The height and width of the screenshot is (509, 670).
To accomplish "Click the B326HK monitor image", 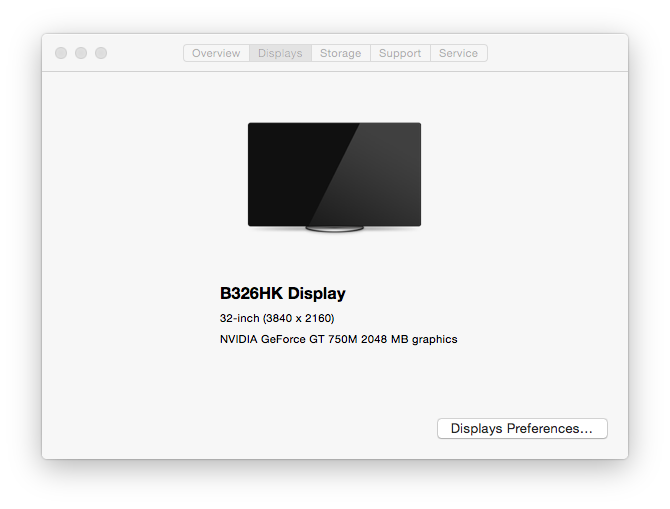I will click(x=335, y=177).
